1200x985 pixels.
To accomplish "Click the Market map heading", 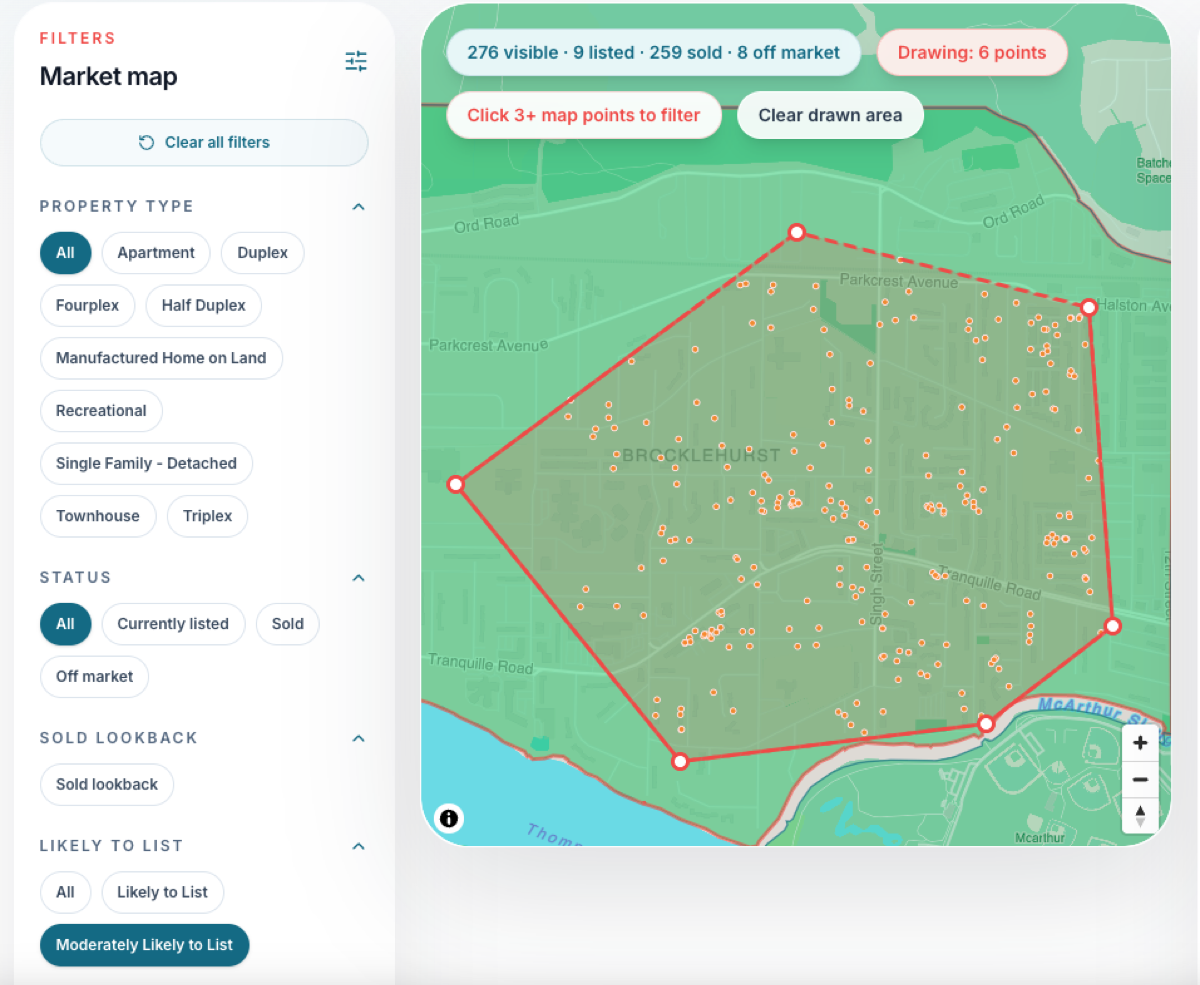I will point(108,76).
